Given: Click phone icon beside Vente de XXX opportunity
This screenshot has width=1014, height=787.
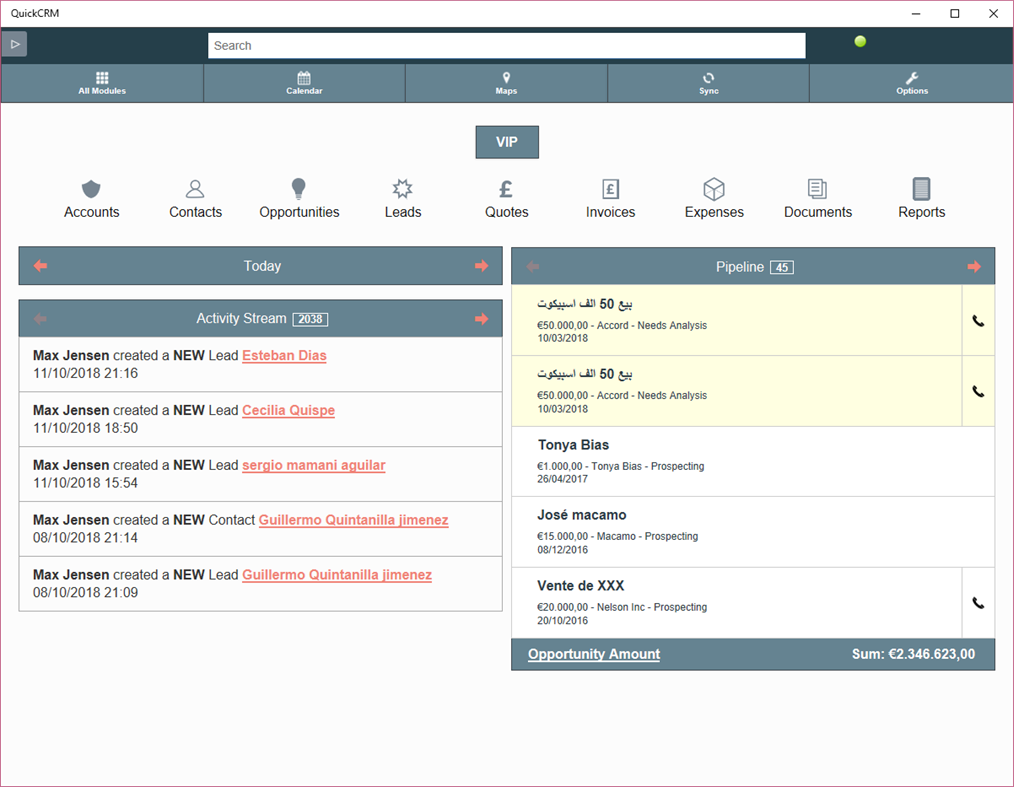Looking at the screenshot, I should click(x=977, y=603).
